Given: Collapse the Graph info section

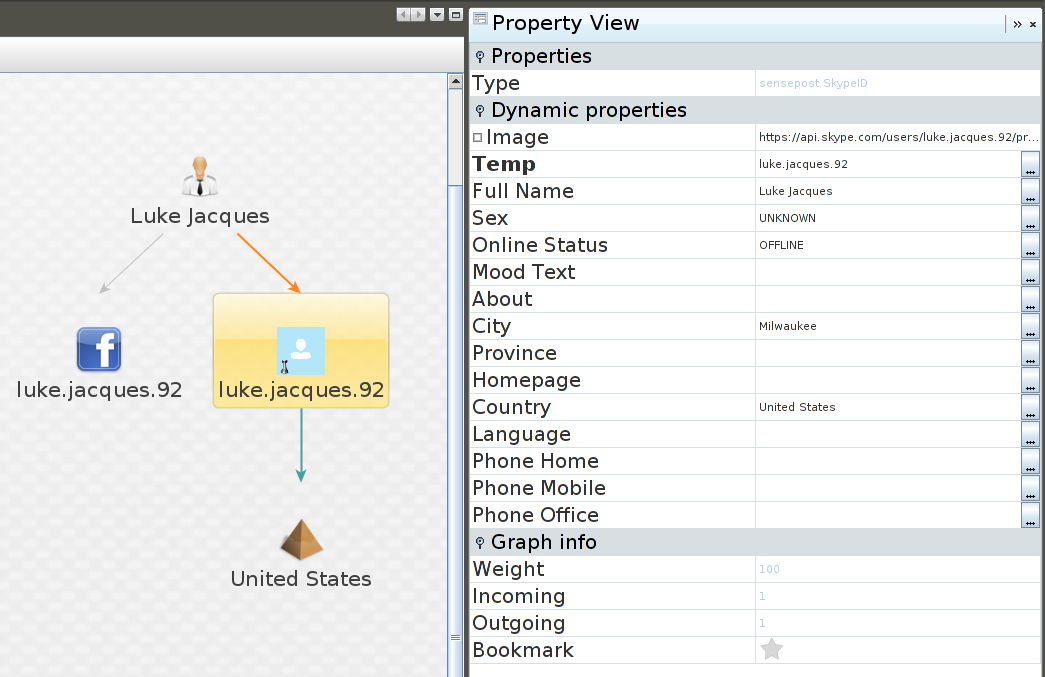Looking at the screenshot, I should click(x=480, y=543).
